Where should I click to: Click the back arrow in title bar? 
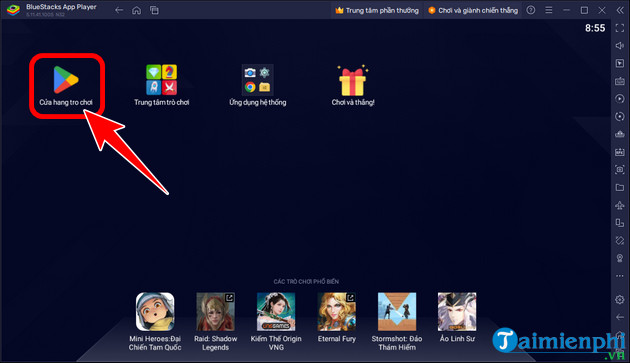click(x=119, y=10)
